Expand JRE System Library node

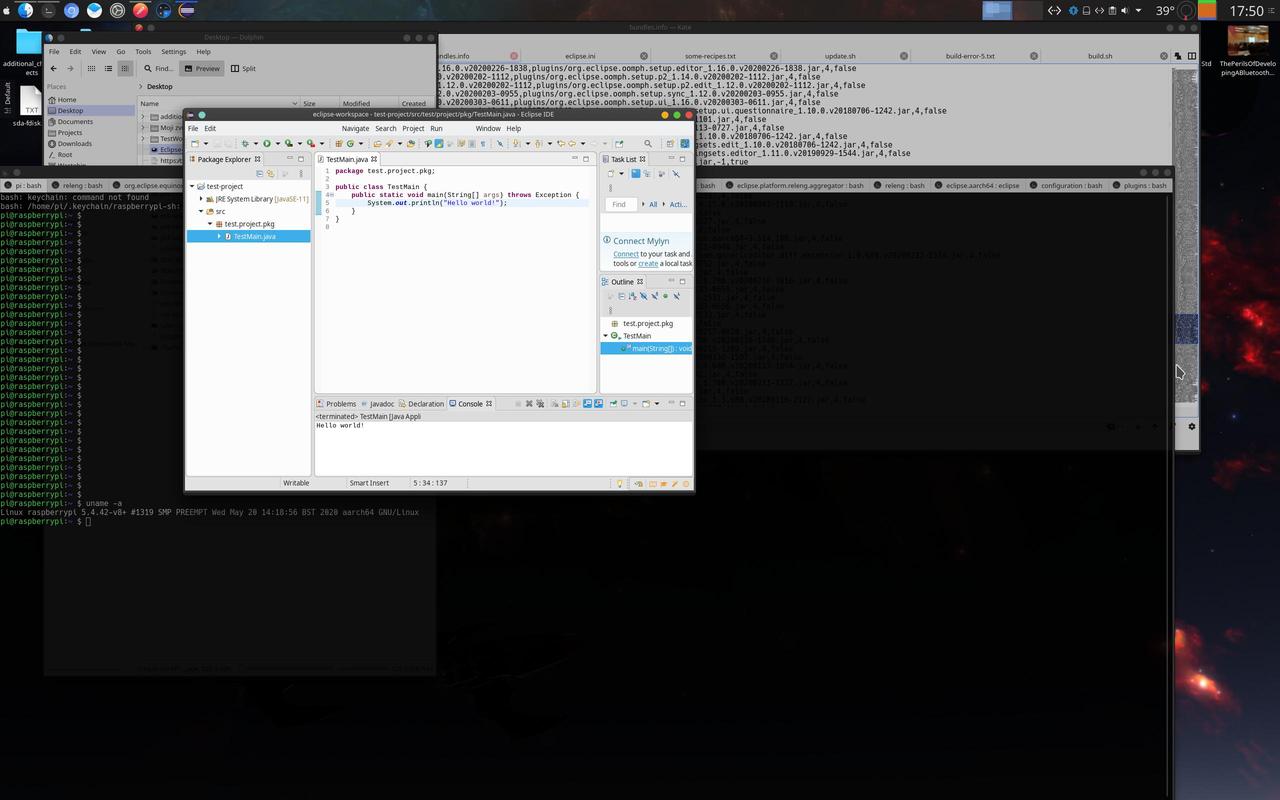201,199
